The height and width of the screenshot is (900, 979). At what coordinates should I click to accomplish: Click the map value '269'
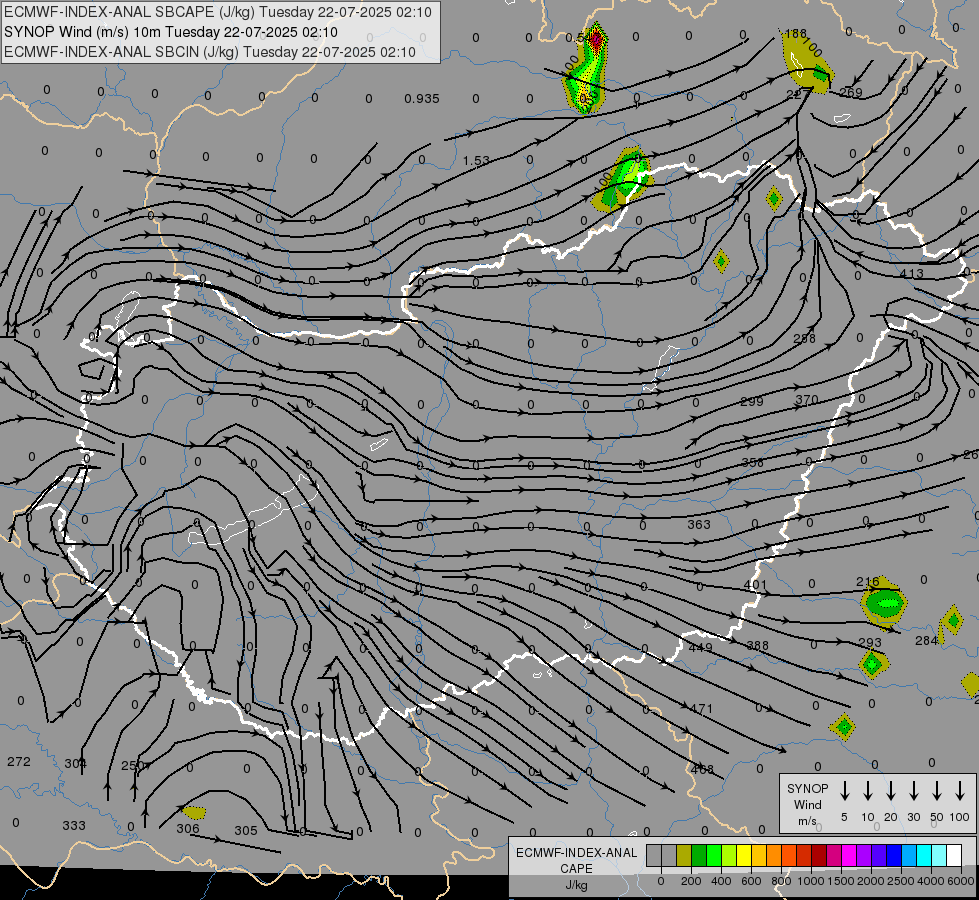[x=850, y=92]
